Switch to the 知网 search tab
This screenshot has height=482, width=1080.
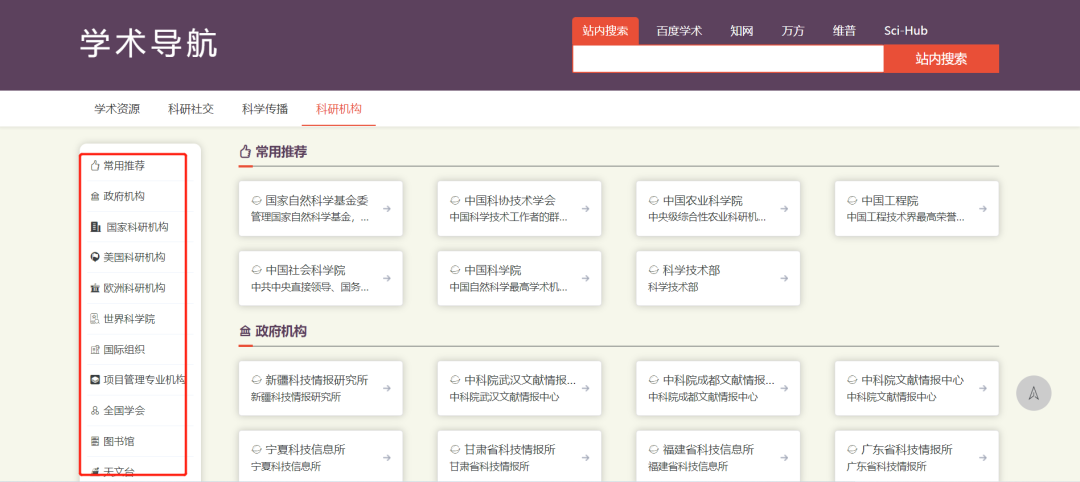742,31
